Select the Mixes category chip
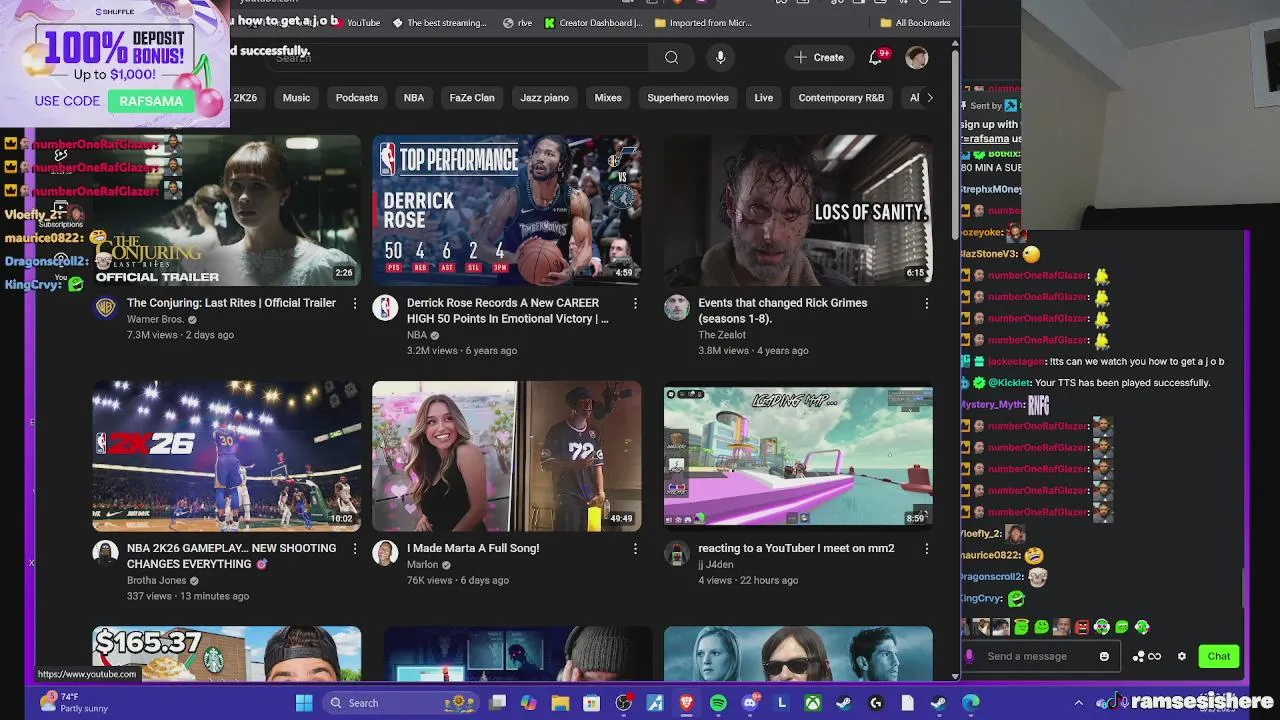The image size is (1280, 720). point(608,98)
